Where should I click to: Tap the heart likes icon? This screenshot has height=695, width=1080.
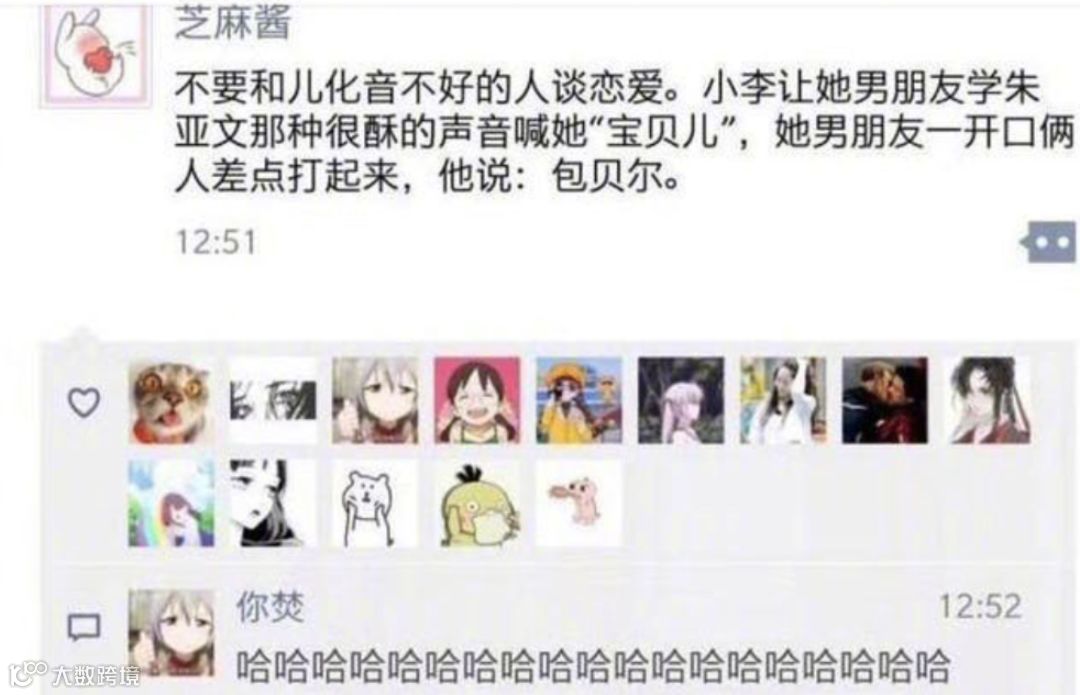[x=84, y=402]
